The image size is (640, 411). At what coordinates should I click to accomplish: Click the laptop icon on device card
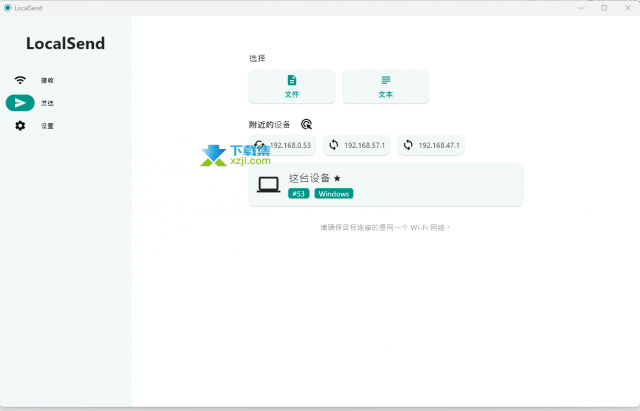[269, 184]
